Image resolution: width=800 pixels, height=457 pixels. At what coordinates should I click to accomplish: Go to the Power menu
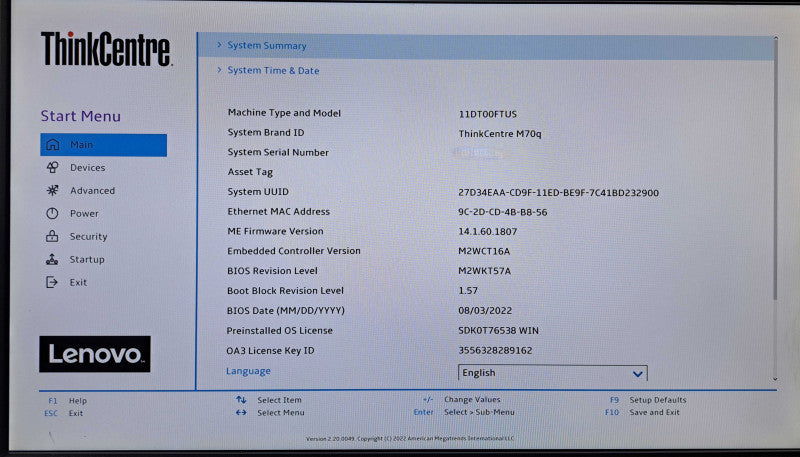click(84, 214)
